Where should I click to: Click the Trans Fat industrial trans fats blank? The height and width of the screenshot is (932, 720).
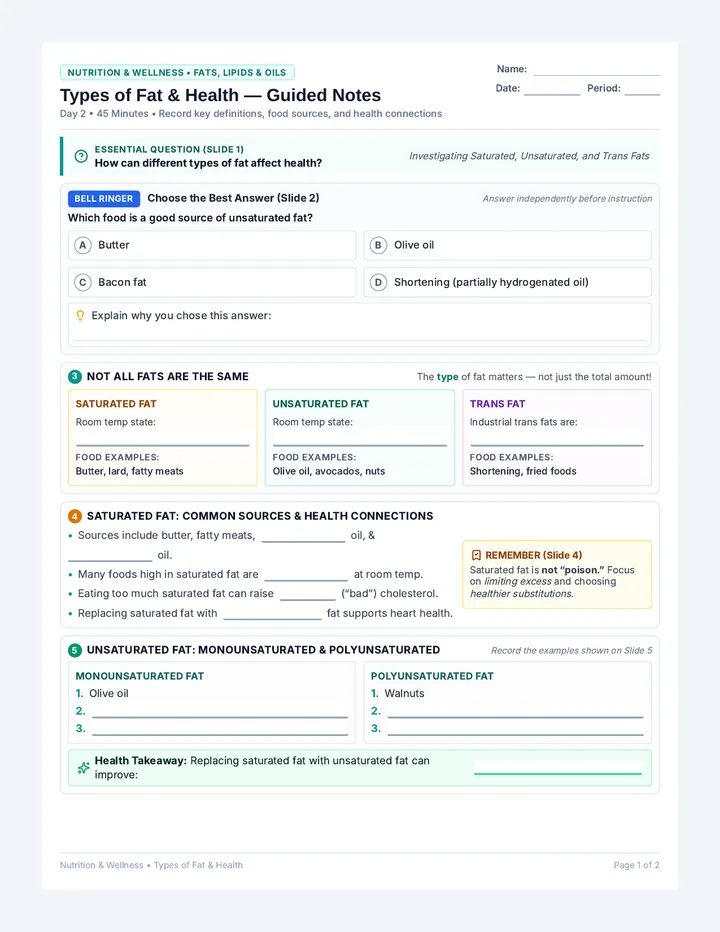point(556,441)
